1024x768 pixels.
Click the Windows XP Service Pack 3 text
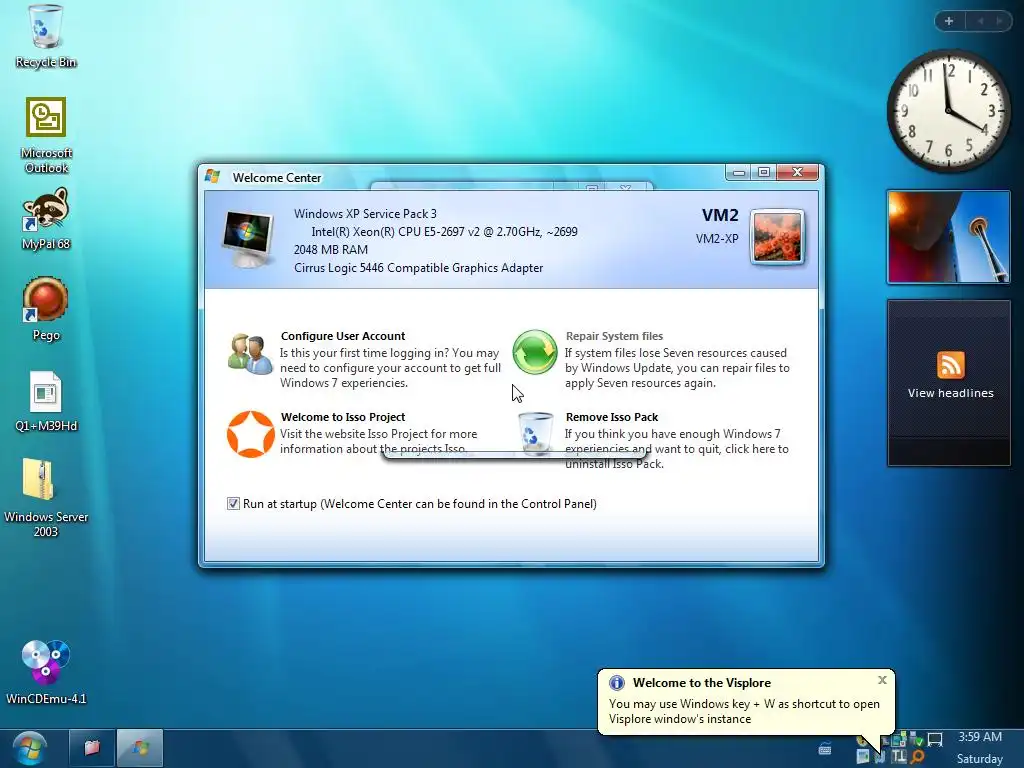[365, 214]
